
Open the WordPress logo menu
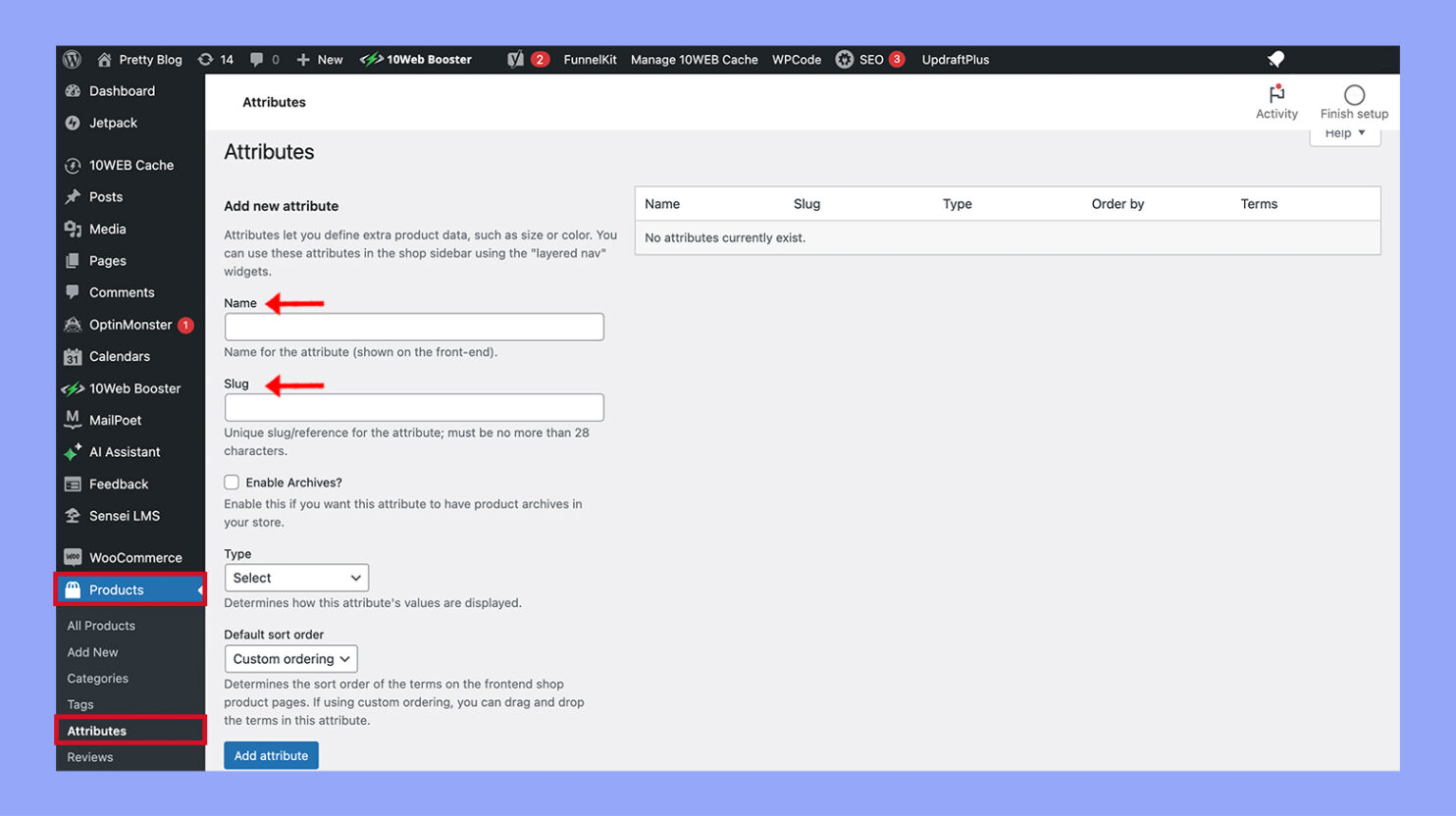point(72,59)
